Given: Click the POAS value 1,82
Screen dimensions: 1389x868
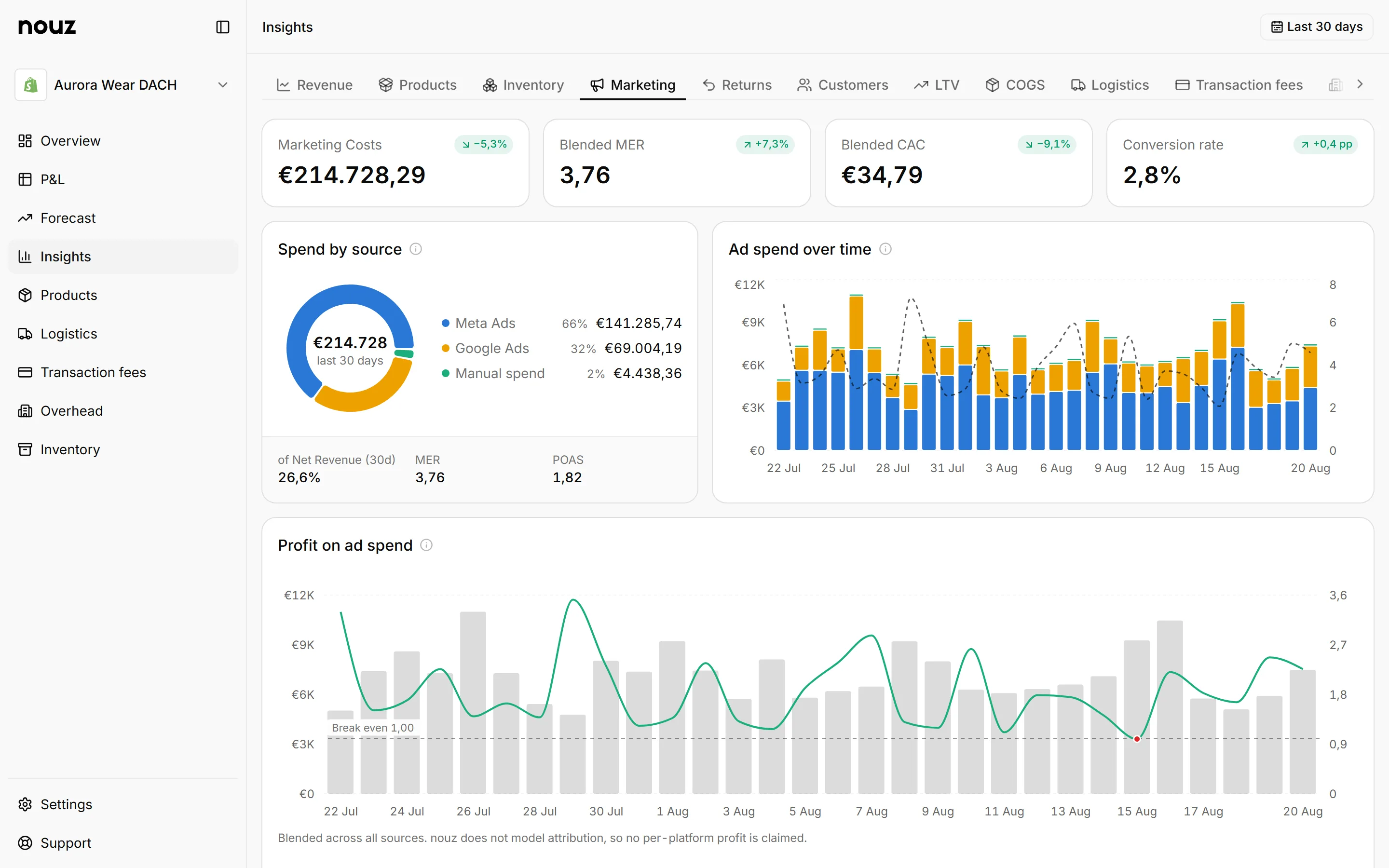Looking at the screenshot, I should click(567, 477).
